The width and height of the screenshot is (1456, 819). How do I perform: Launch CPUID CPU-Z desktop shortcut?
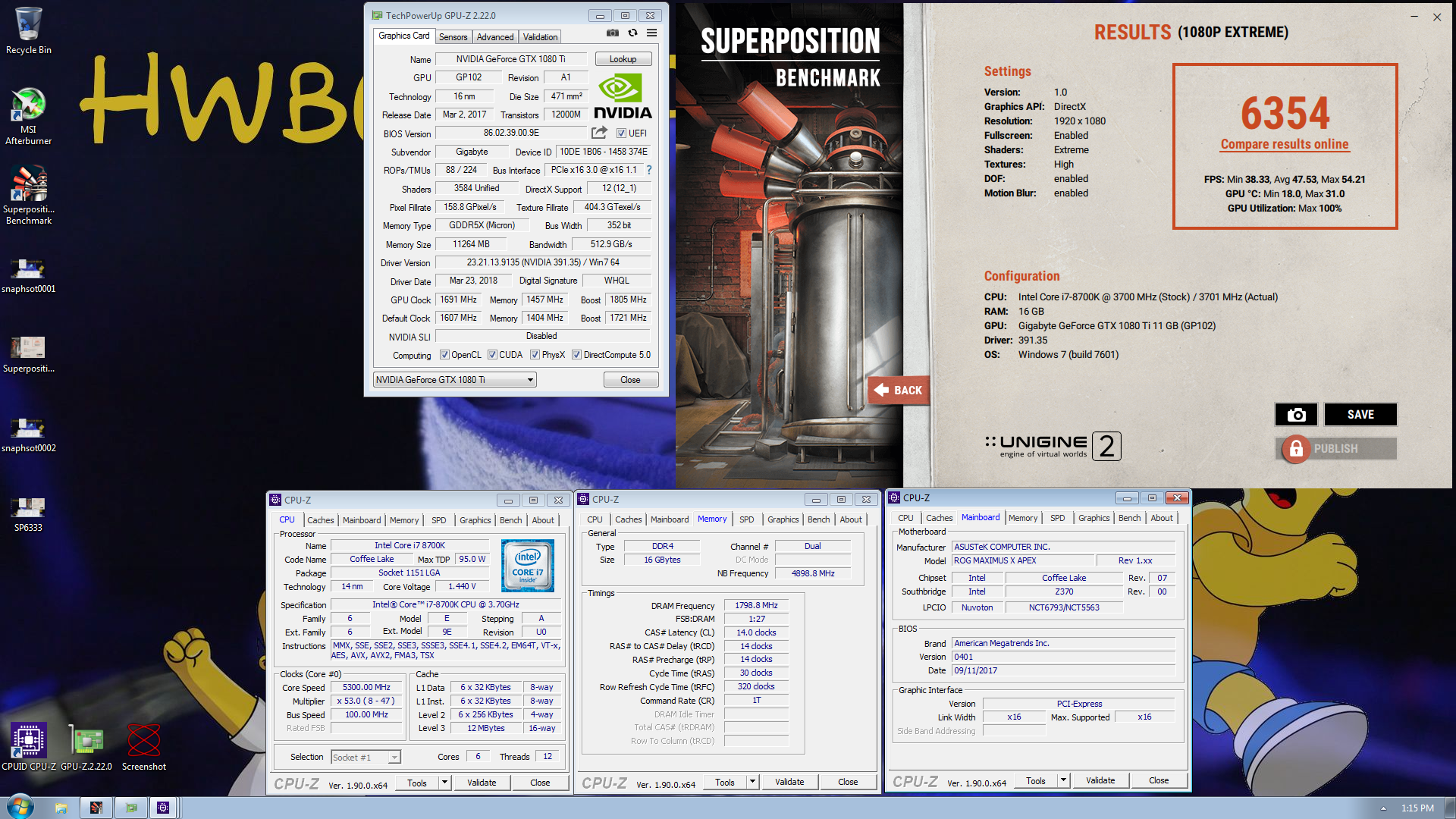point(28,747)
